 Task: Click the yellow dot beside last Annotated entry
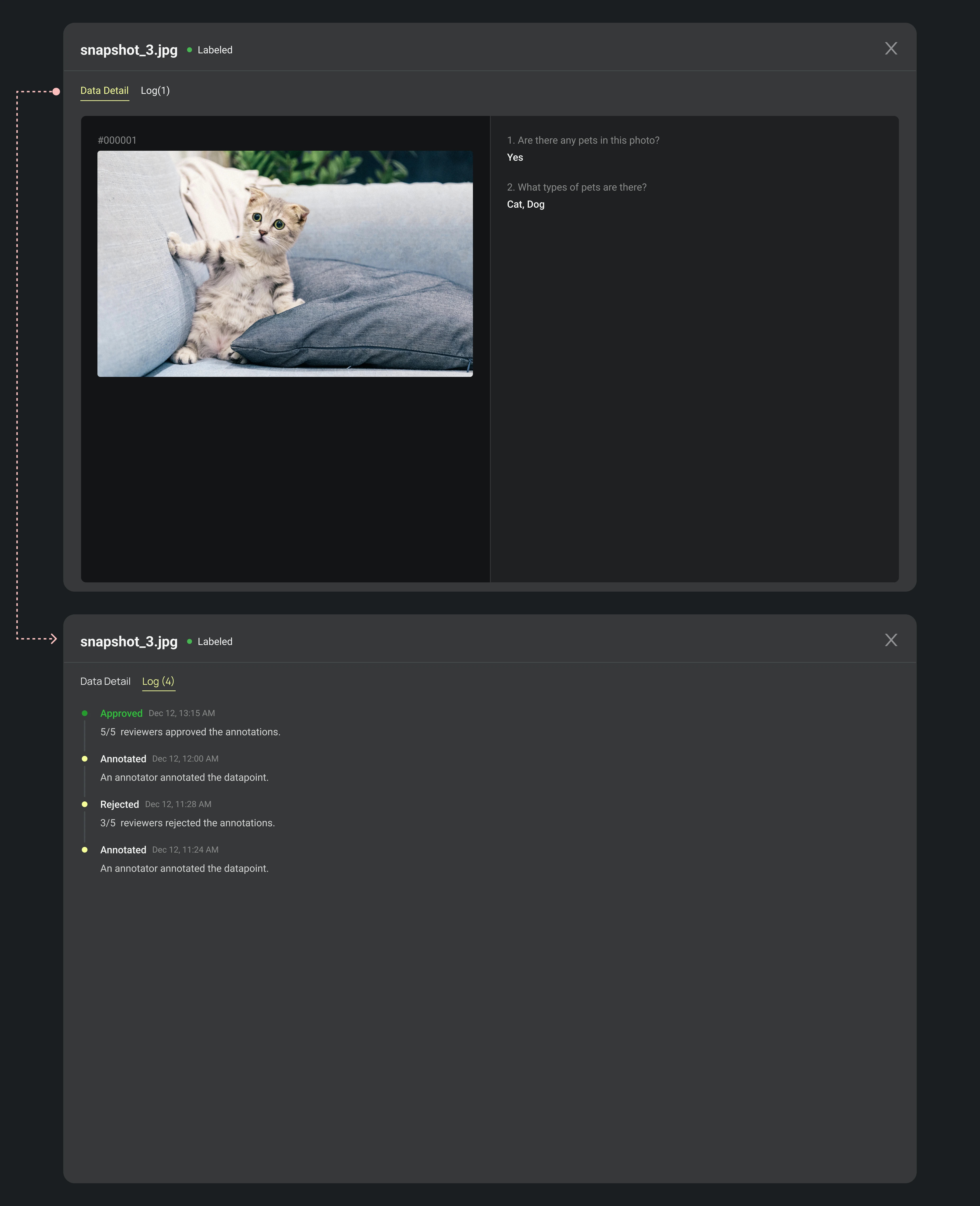pyautogui.click(x=85, y=850)
